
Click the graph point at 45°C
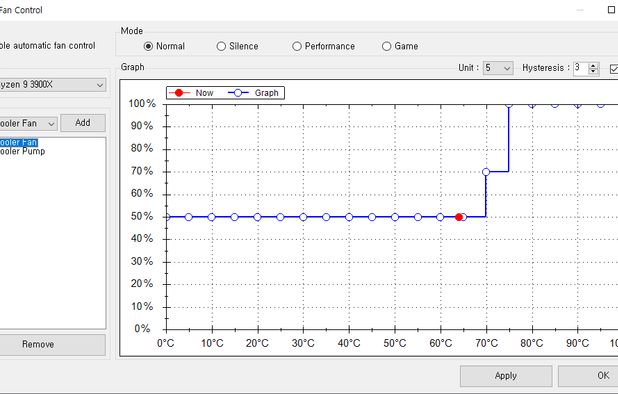click(372, 217)
